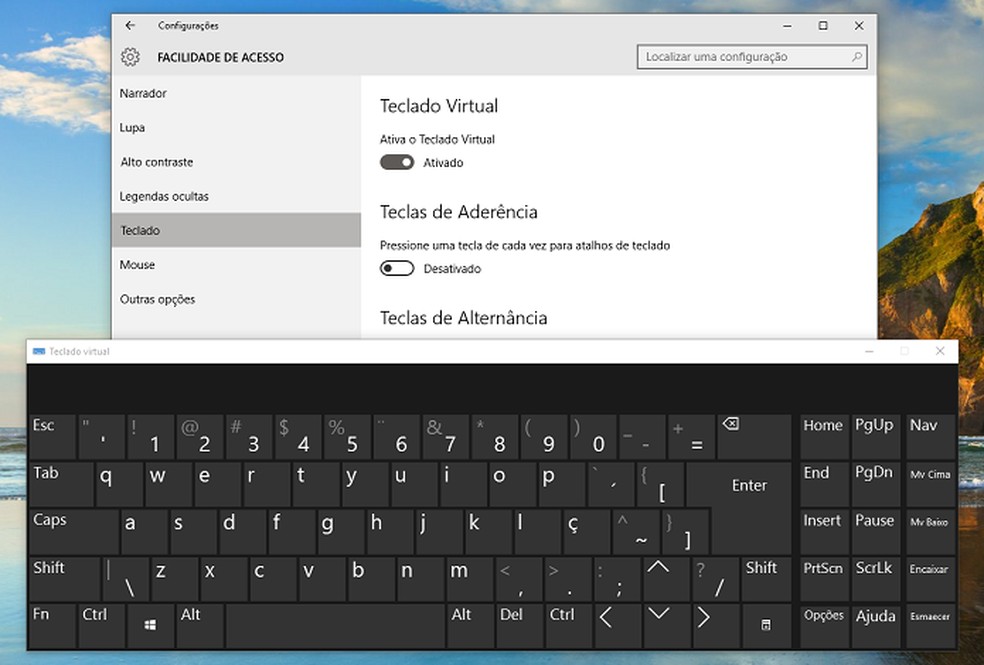This screenshot has height=665, width=984.
Task: Click the settings gear icon
Action: coord(130,57)
